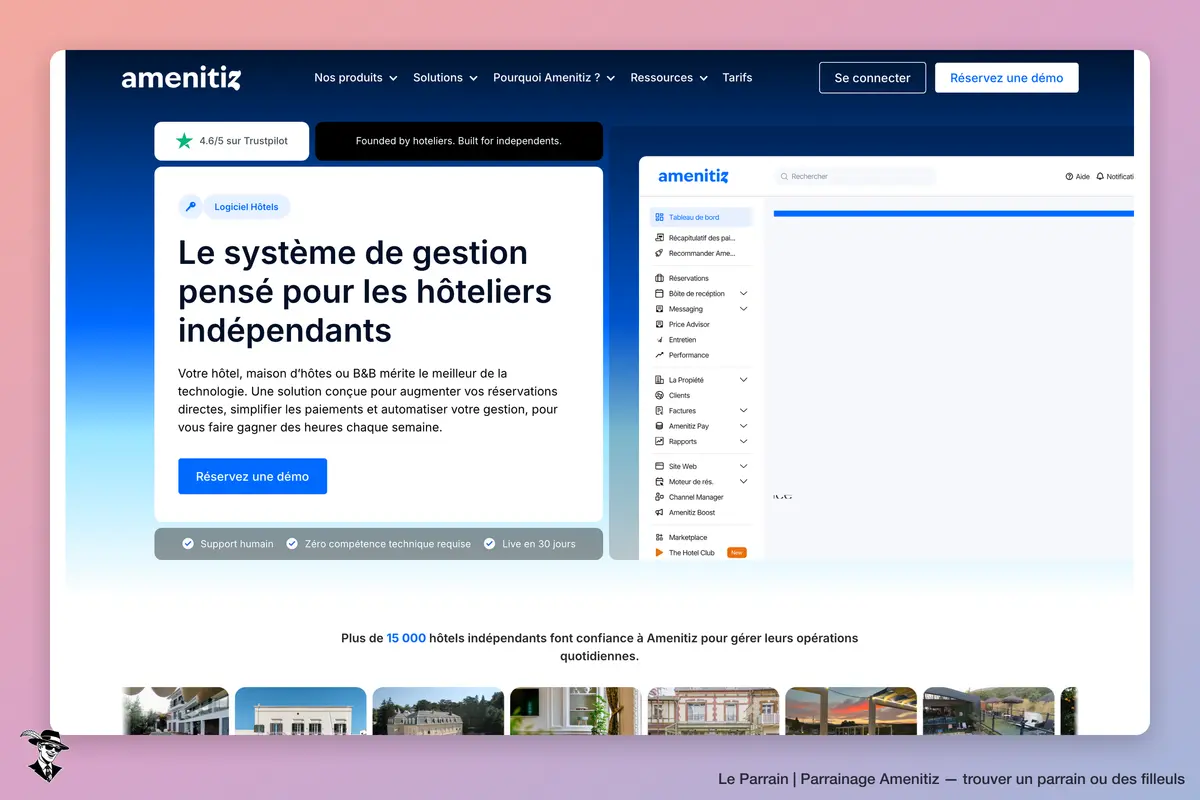The image size is (1200, 800).
Task: Open Réservations via its suitcase icon
Action: coord(659,278)
